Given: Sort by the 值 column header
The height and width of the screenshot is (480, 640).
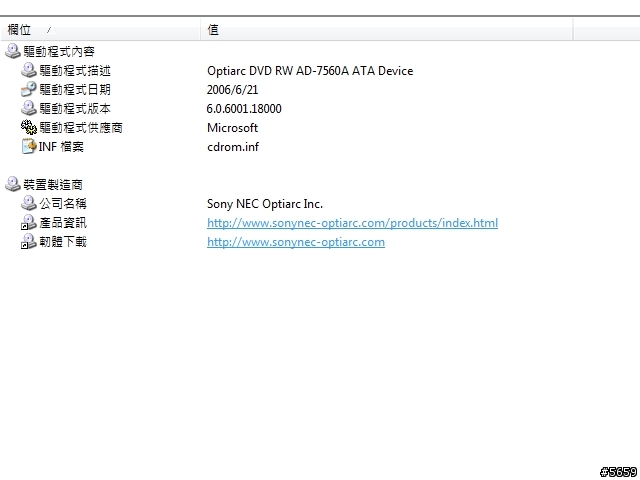Looking at the screenshot, I should tap(387, 29).
